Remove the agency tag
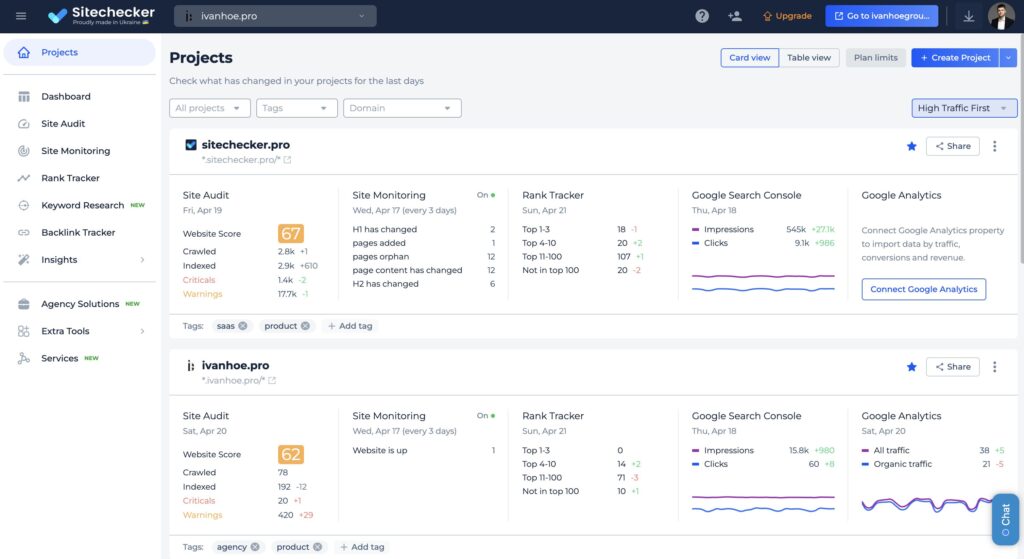The width and height of the screenshot is (1024, 559). point(255,547)
